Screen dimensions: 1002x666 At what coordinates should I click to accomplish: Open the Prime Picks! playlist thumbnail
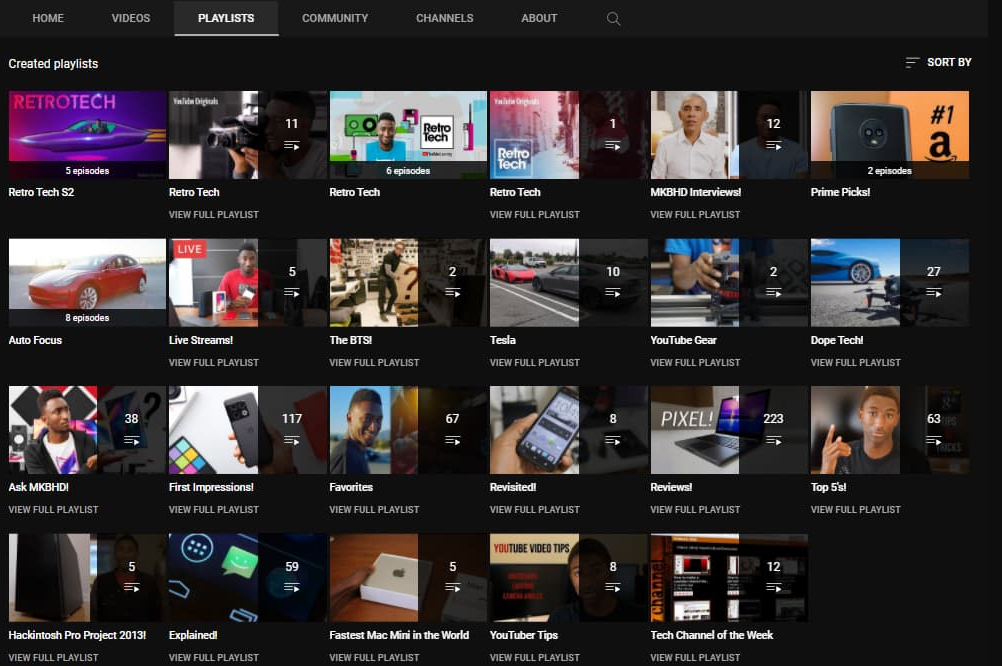pos(889,134)
